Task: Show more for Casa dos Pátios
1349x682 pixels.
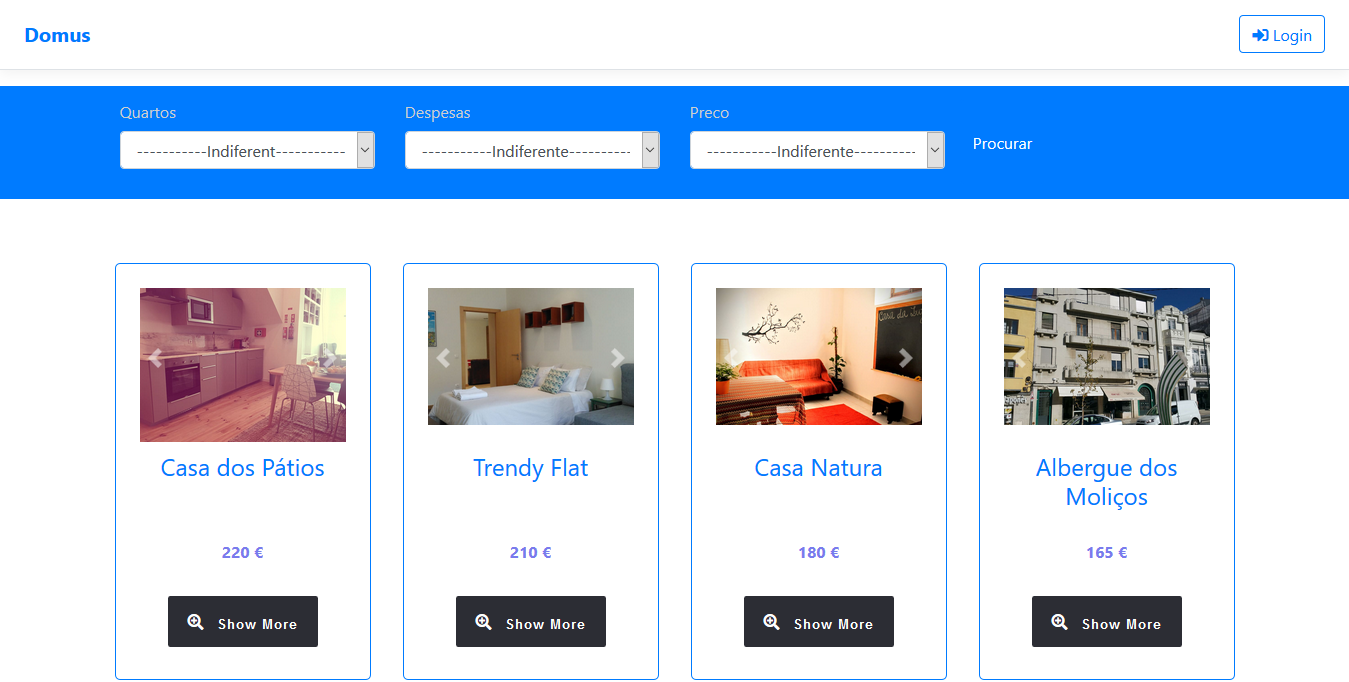Action: pyautogui.click(x=243, y=622)
